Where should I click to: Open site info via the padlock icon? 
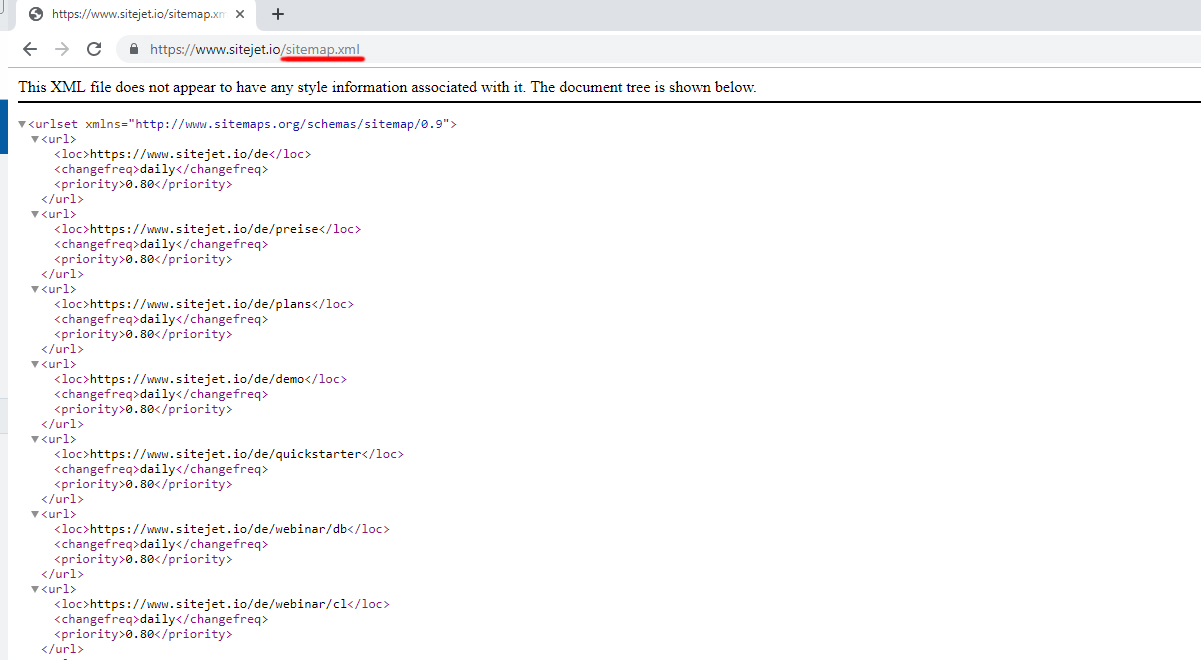coord(132,49)
